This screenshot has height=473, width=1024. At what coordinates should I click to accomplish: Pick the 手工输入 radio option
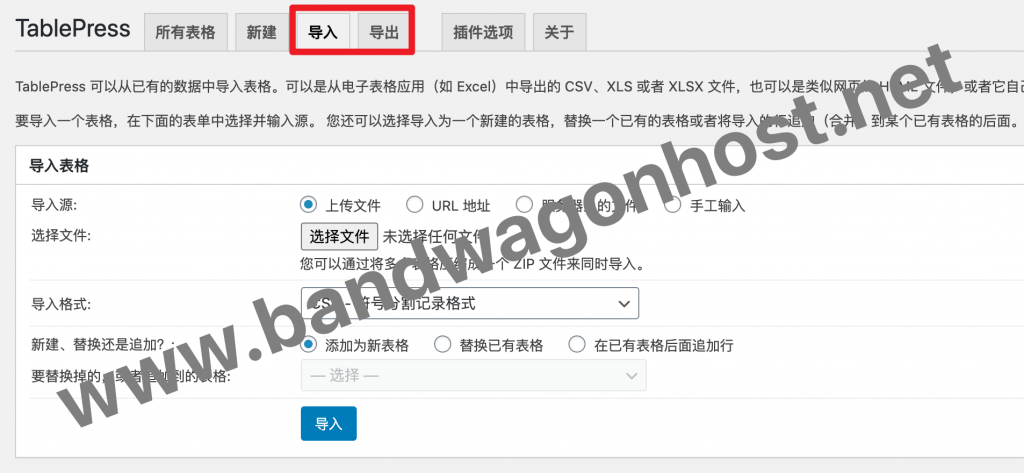[673, 205]
